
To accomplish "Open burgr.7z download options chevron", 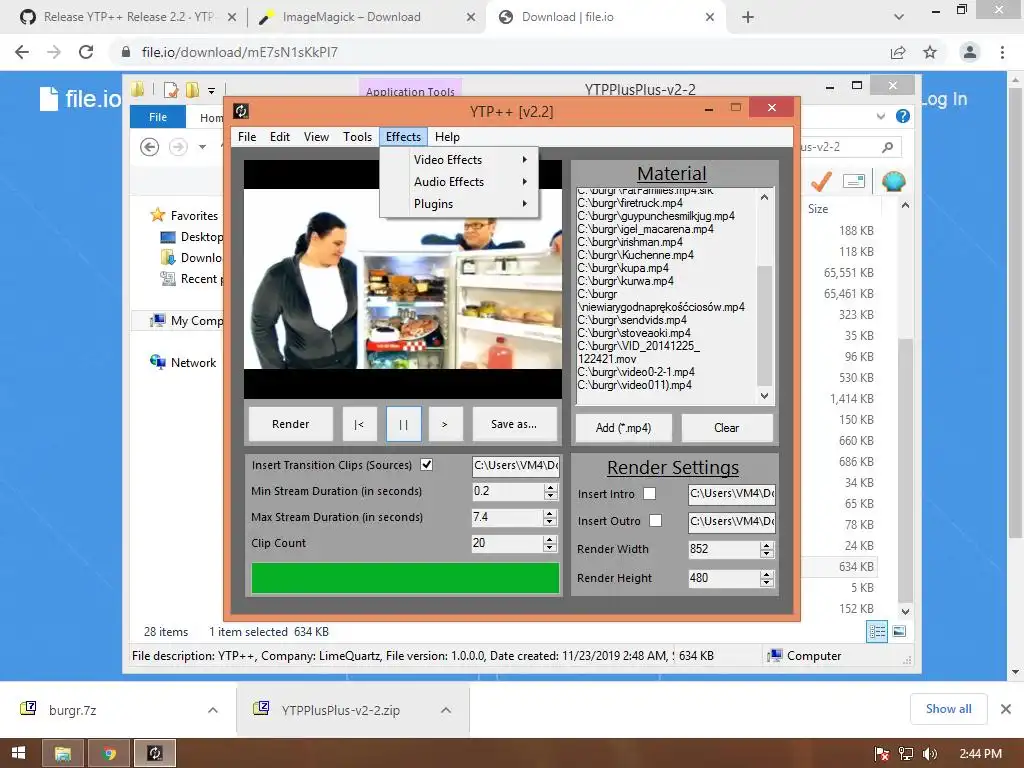I will pyautogui.click(x=213, y=710).
